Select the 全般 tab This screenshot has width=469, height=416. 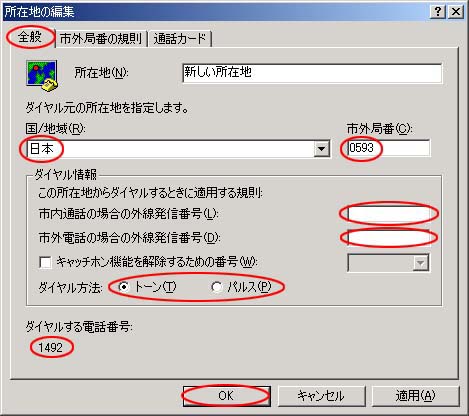coord(30,37)
